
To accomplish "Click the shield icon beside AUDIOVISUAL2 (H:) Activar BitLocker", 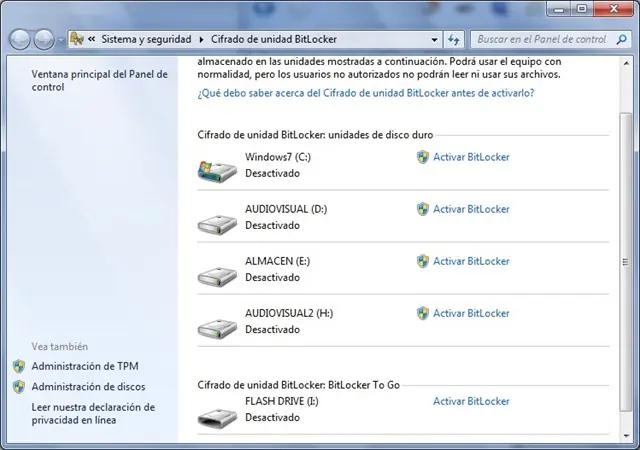I will tap(423, 313).
